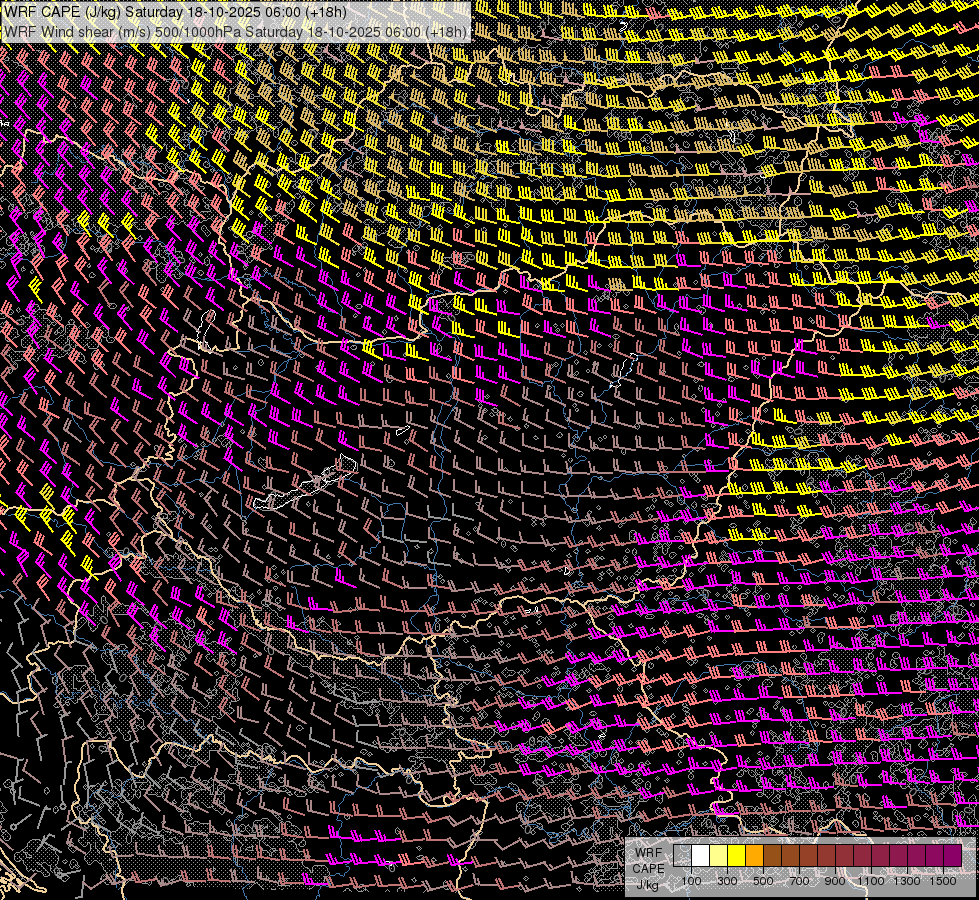Viewport: 979px width, 900px height.
Task: Select the rightmost purple CAPE legend swatch
Action: click(x=952, y=856)
